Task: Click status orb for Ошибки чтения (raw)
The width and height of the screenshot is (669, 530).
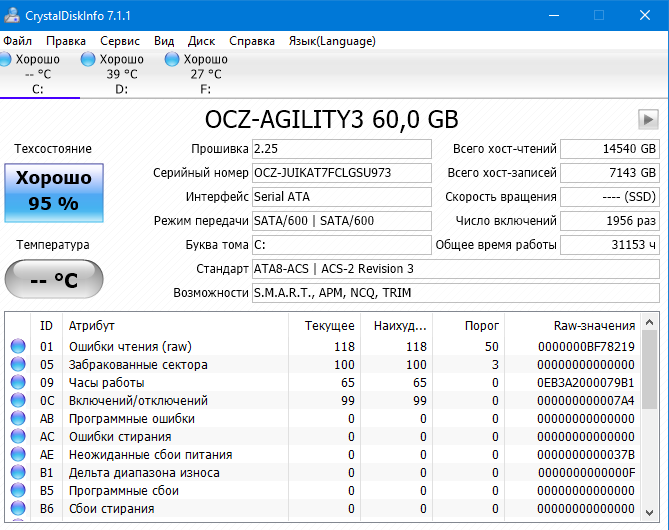Action: pos(18,347)
